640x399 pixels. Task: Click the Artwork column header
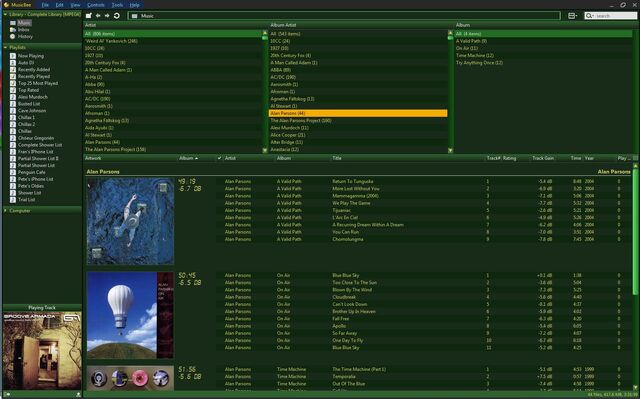coord(93,158)
